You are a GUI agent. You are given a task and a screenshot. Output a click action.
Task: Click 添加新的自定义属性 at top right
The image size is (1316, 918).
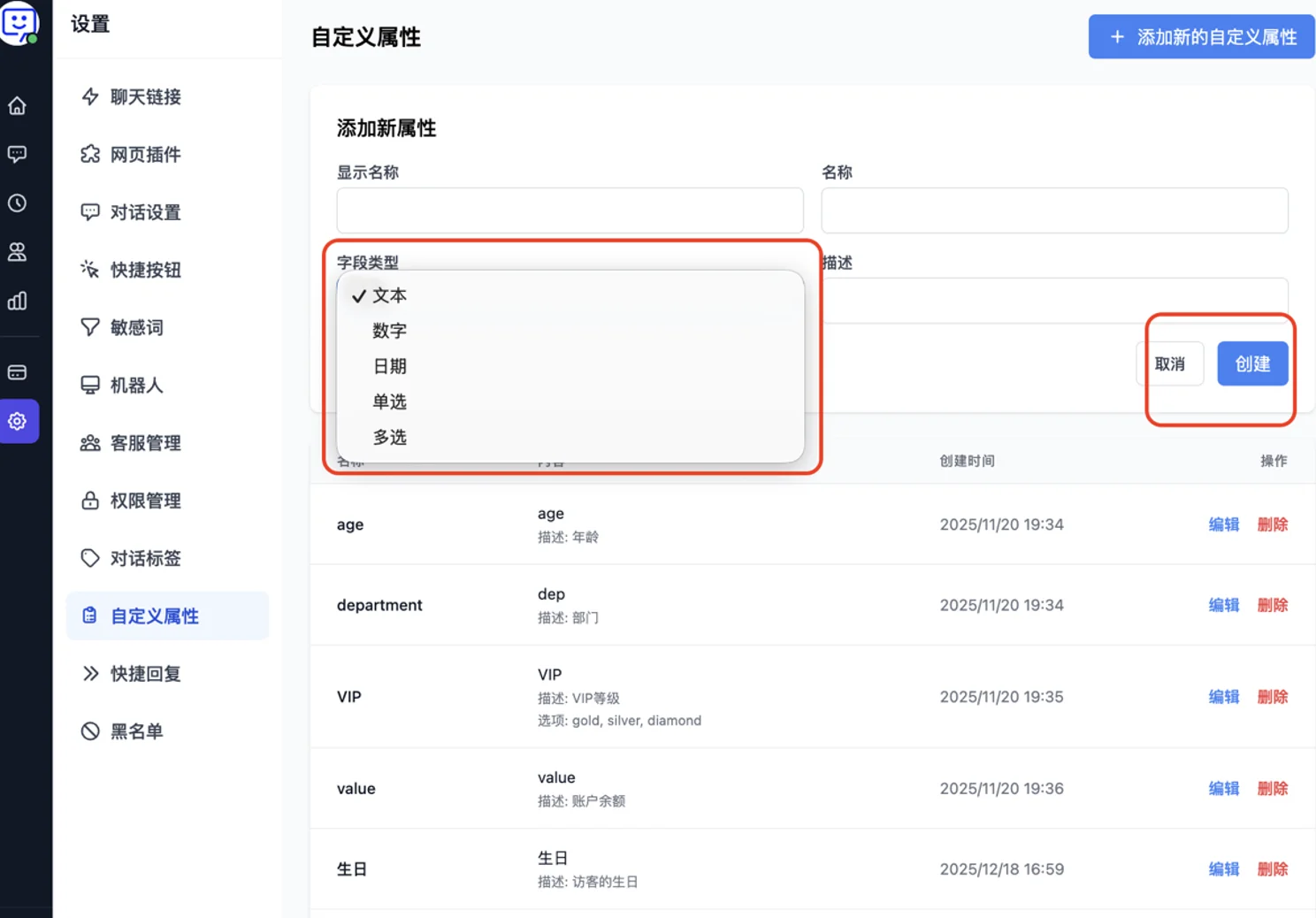coord(1200,36)
